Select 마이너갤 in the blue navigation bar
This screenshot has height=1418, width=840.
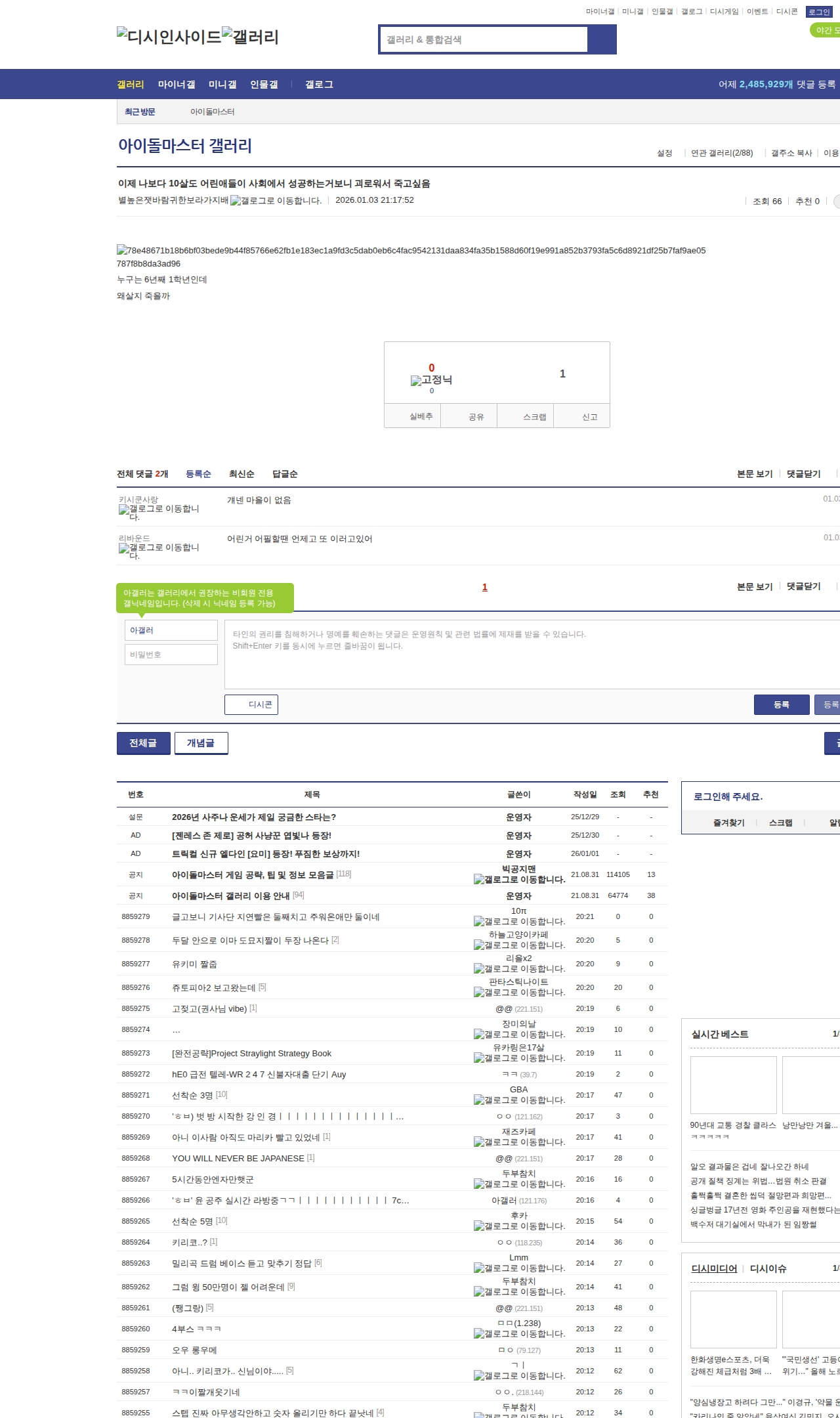177,85
